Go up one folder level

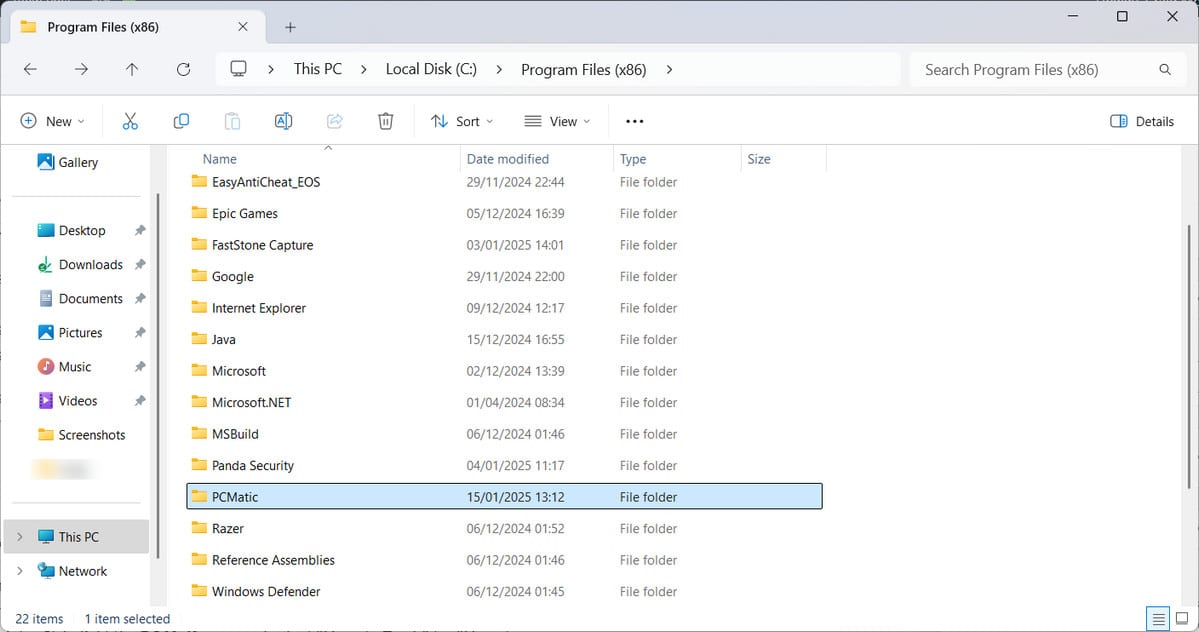(132, 70)
